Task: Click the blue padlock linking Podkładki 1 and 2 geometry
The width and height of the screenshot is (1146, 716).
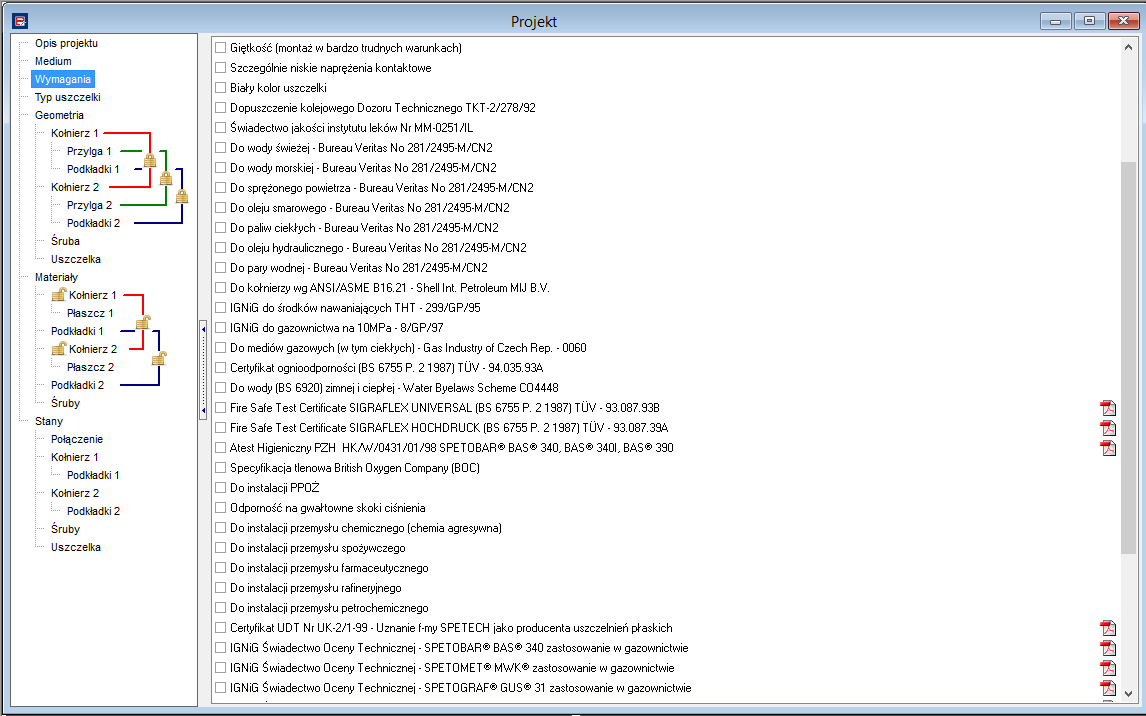Action: (182, 195)
